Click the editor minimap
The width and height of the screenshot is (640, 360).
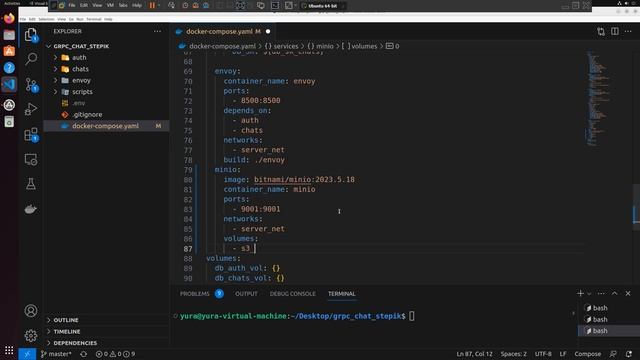click(598, 98)
